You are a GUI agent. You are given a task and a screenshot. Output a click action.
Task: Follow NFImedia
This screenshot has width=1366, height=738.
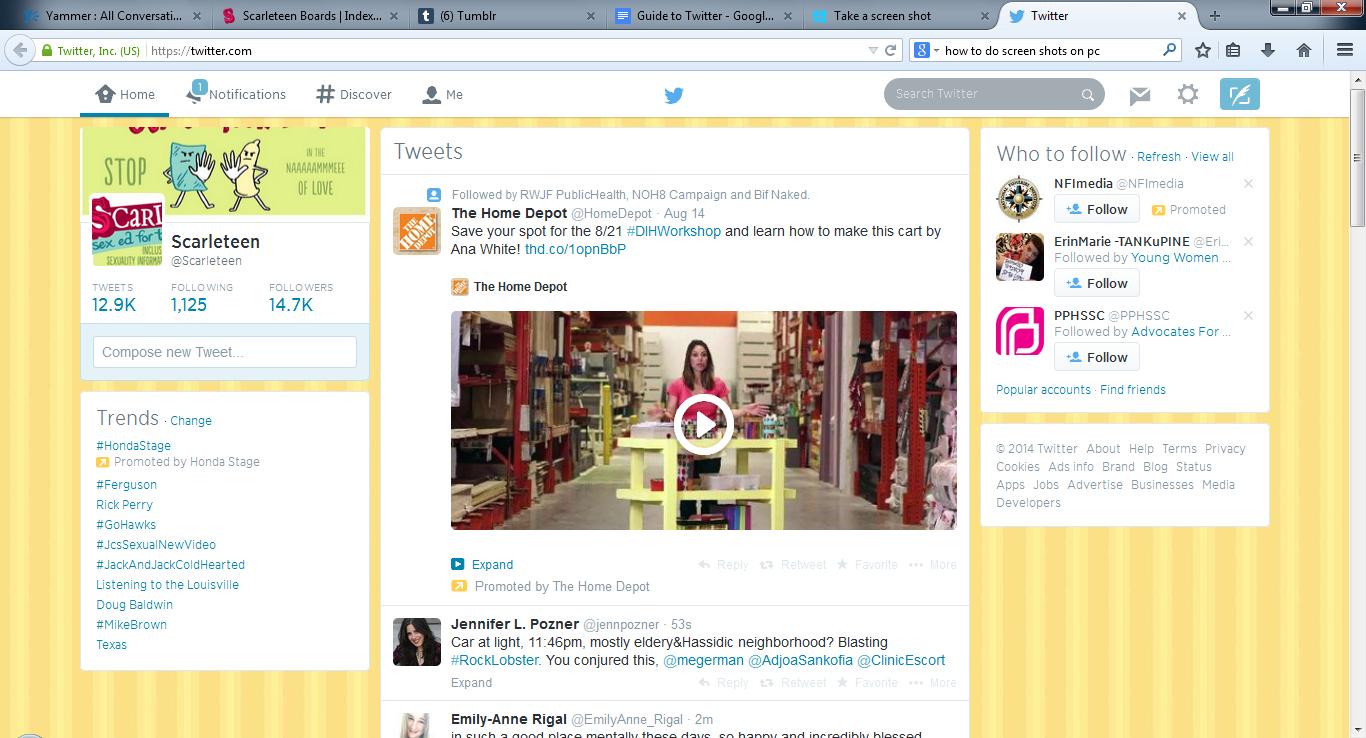pos(1096,209)
